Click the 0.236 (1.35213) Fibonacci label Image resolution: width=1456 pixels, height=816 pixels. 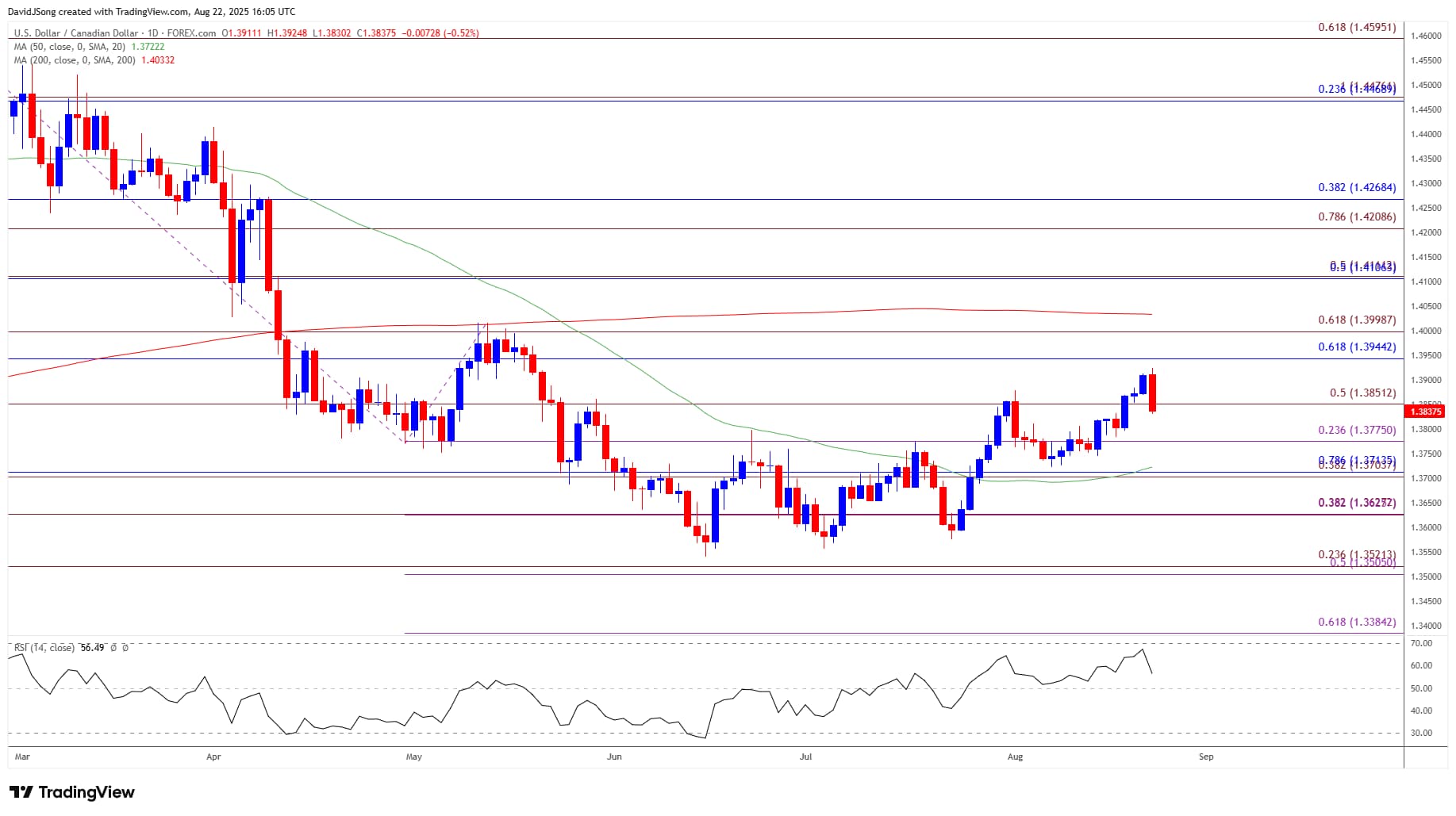(x=1357, y=554)
